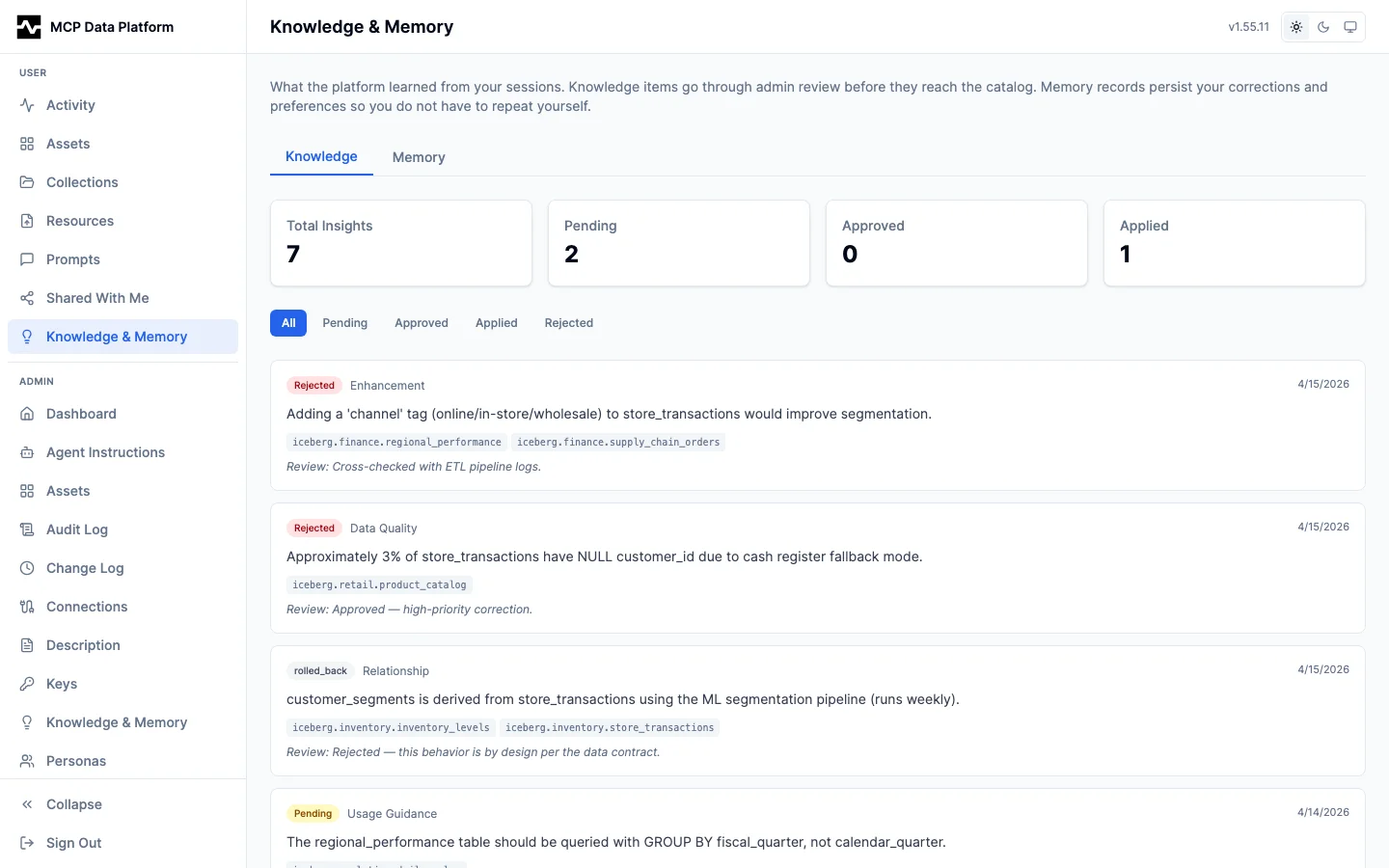Switch to light theme sun toggle
Viewport: 1389px width, 868px height.
pyautogui.click(x=1296, y=27)
